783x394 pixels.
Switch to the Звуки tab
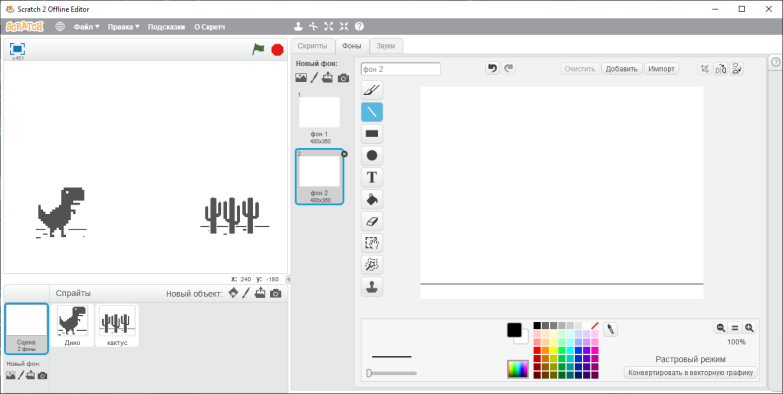[386, 46]
